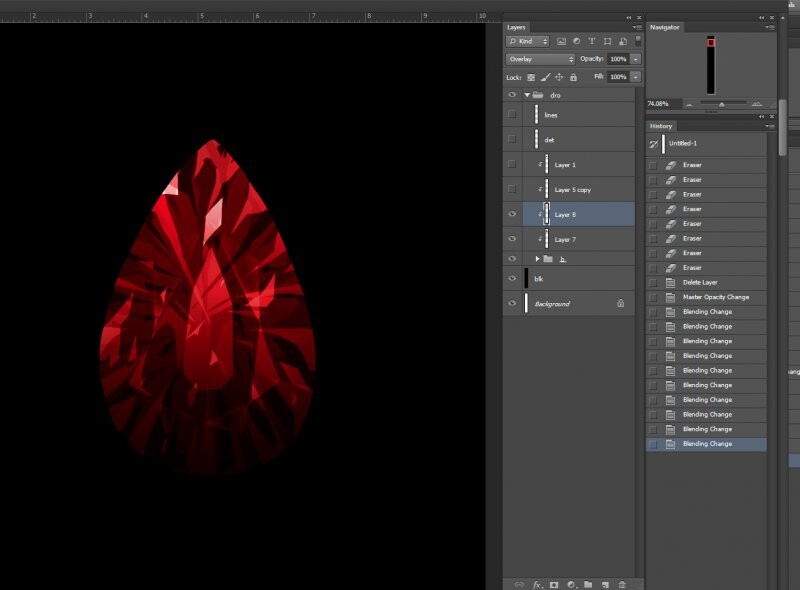The image size is (800, 590).
Task: Collapse the dro layer group
Action: [527, 95]
